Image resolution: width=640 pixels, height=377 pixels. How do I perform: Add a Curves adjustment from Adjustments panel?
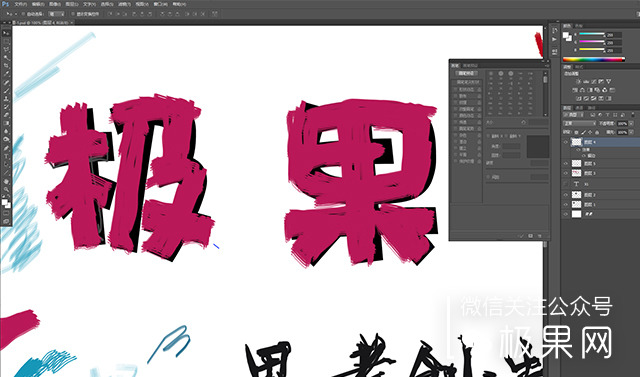pos(594,82)
